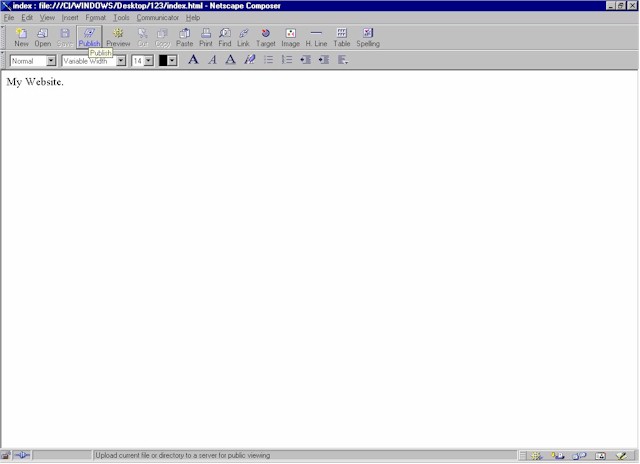640x464 pixels.
Task: Click the component bar drag handle
Action: 523,455
